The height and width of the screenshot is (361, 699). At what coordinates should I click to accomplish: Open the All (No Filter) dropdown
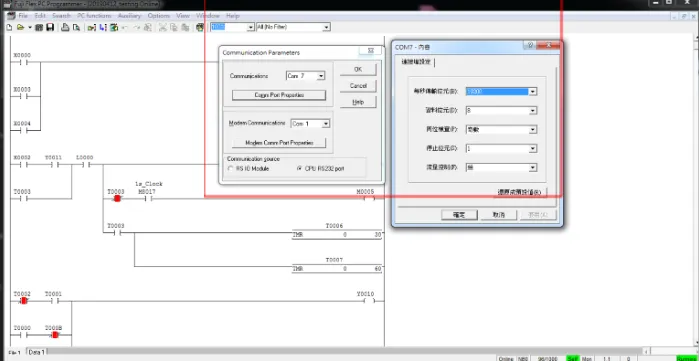point(326,27)
